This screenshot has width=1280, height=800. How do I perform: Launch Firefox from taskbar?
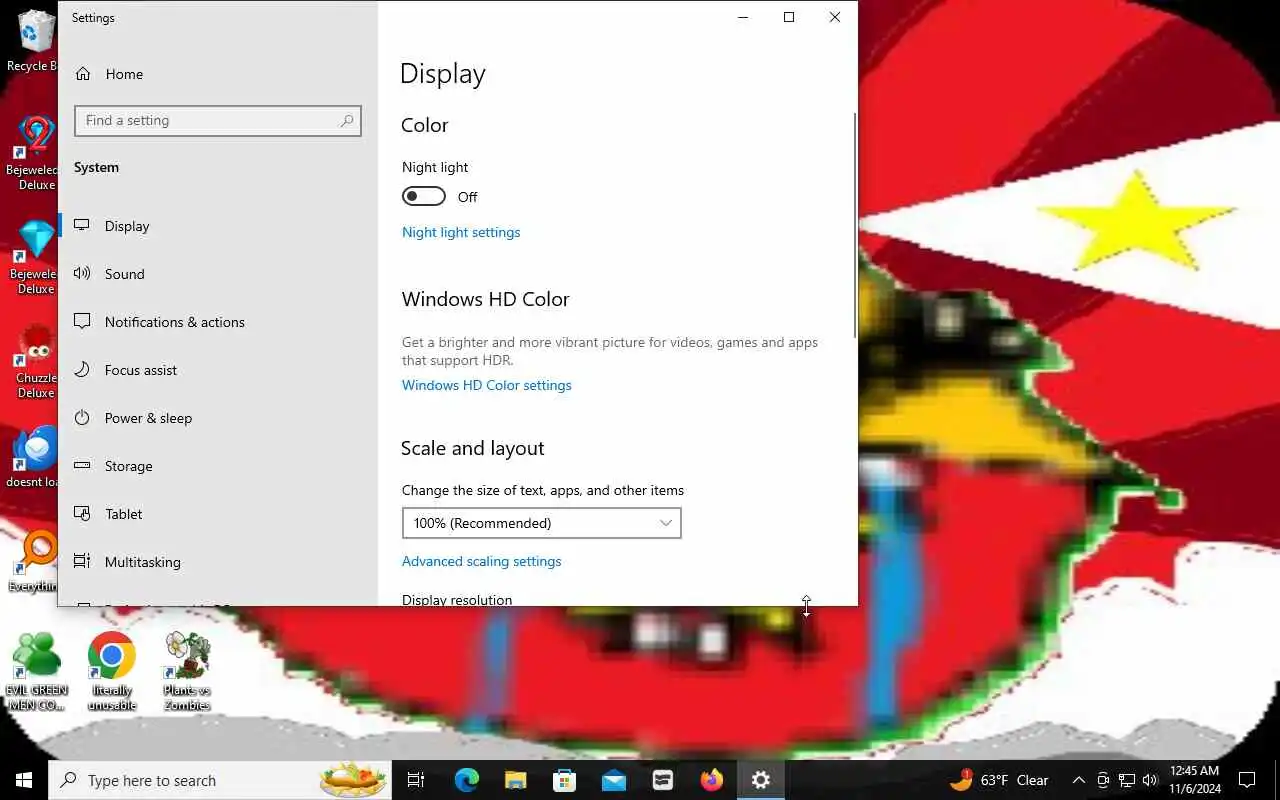coord(712,780)
